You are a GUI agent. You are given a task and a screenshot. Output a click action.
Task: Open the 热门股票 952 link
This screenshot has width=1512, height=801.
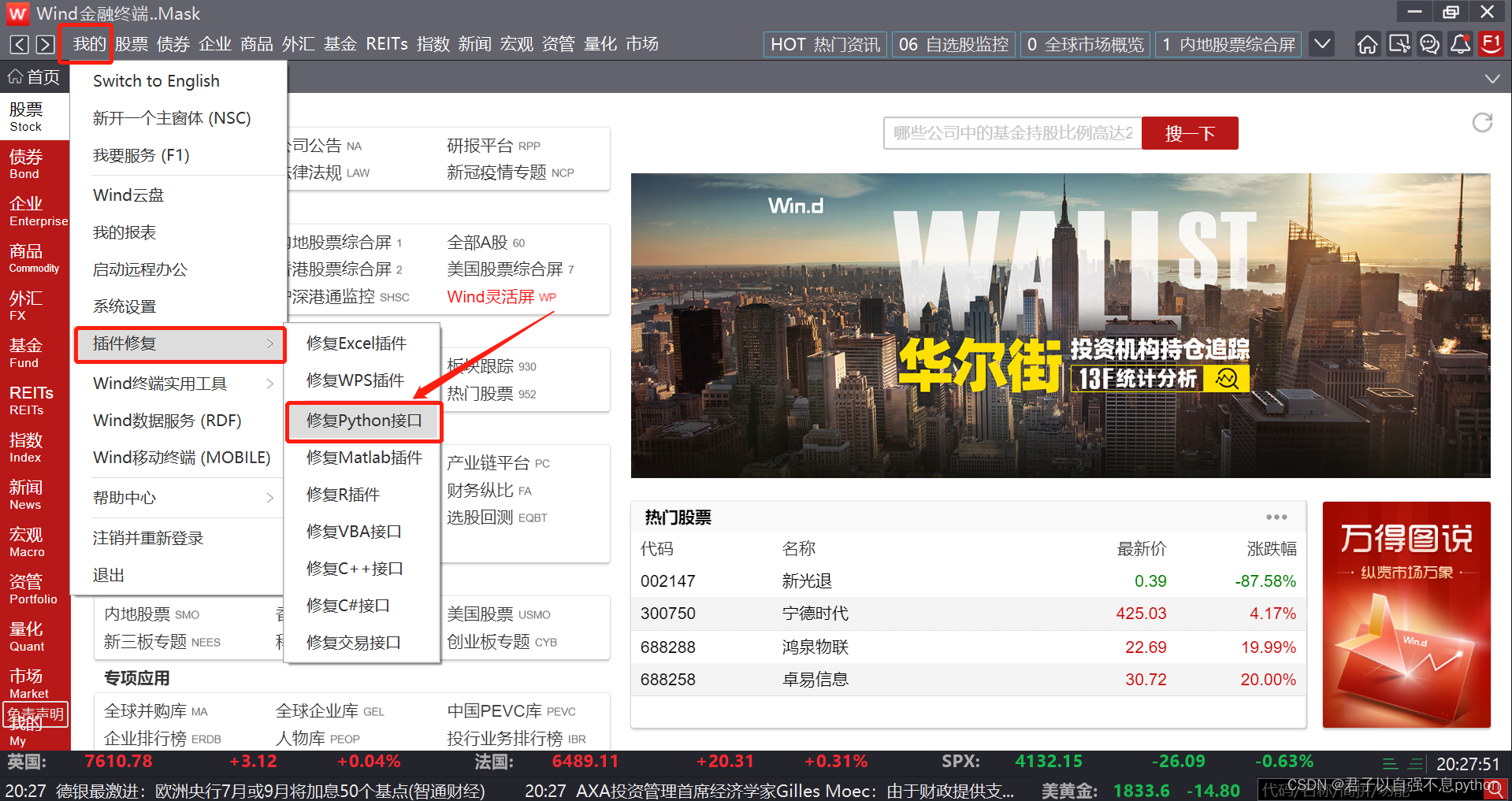coord(492,394)
